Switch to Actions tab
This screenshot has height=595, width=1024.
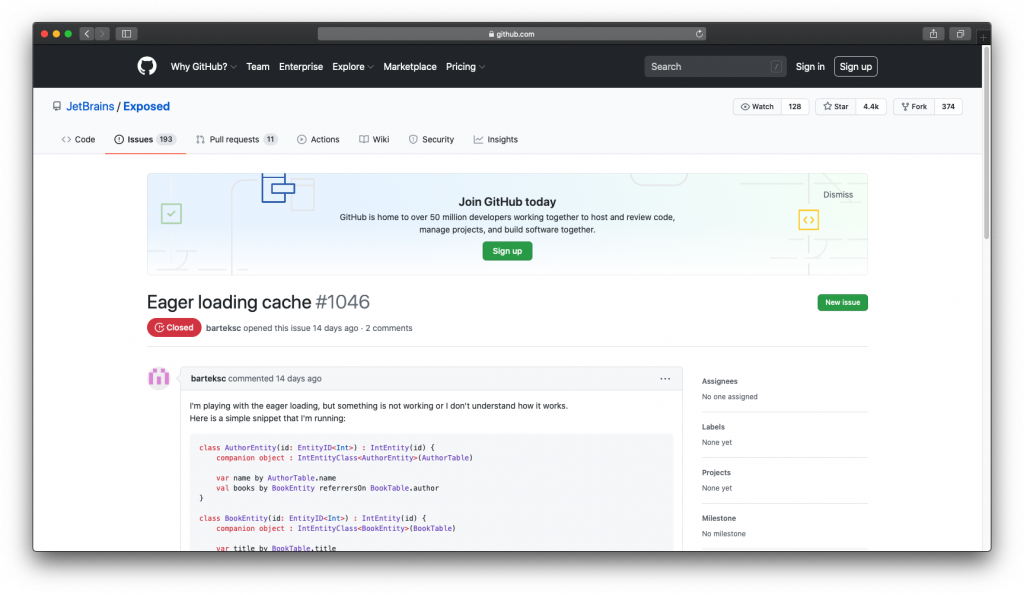coord(318,139)
